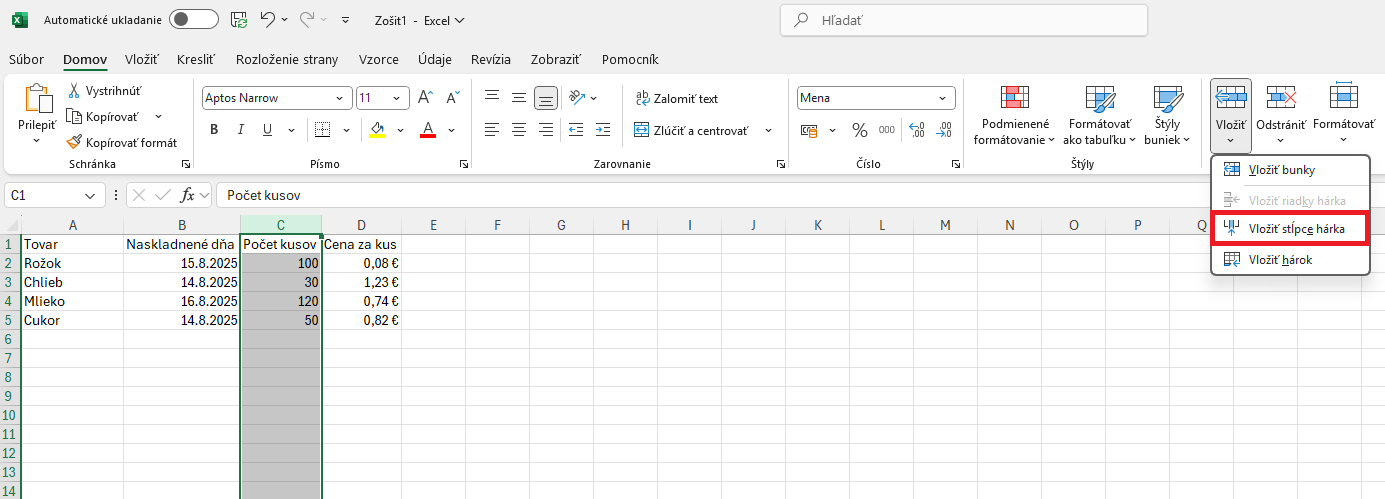Open the Pomocník tab
Image resolution: width=1385 pixels, height=499 pixels.
click(x=630, y=59)
